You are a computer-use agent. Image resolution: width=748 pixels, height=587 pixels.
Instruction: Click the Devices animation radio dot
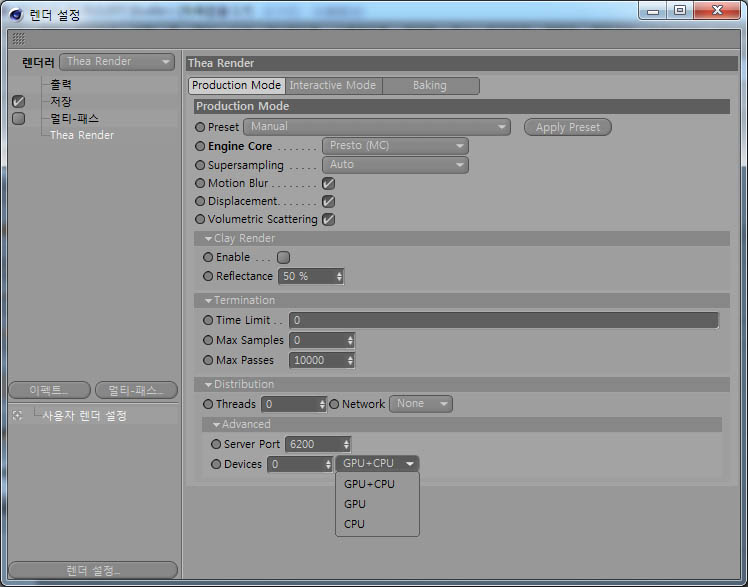click(216, 464)
